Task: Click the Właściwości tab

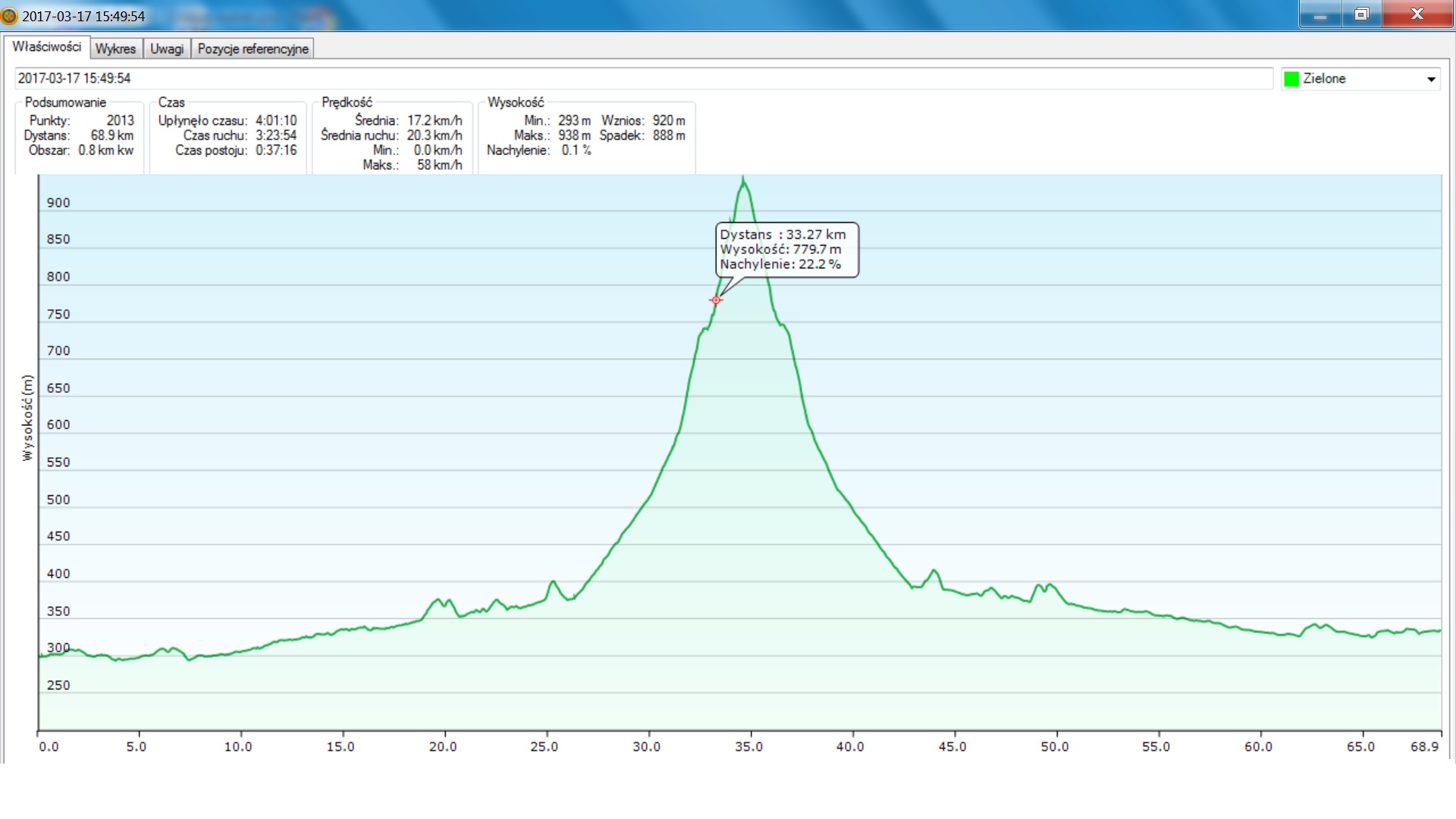Action: pos(46,47)
